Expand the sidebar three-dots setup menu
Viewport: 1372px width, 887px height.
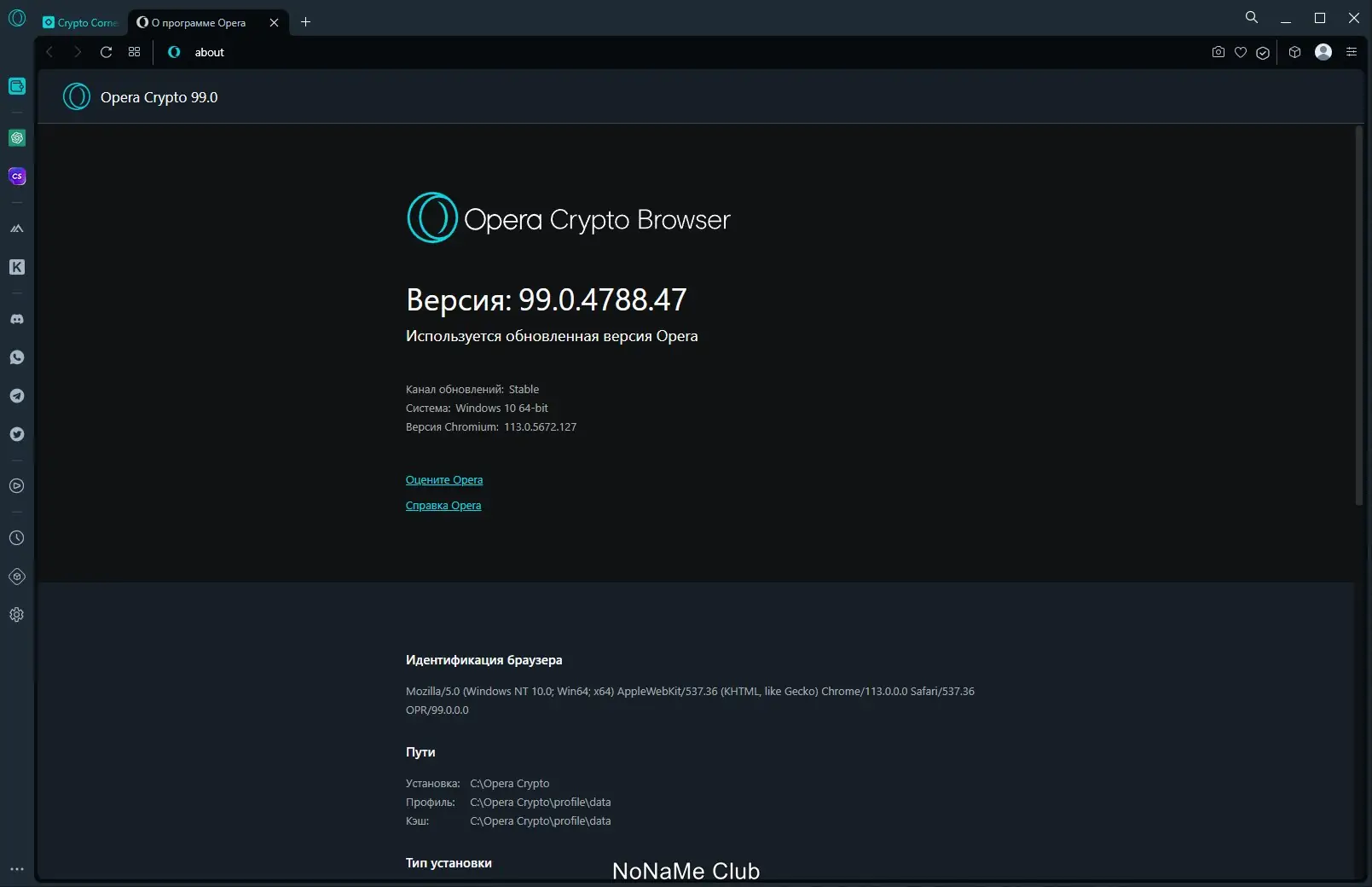tap(17, 869)
